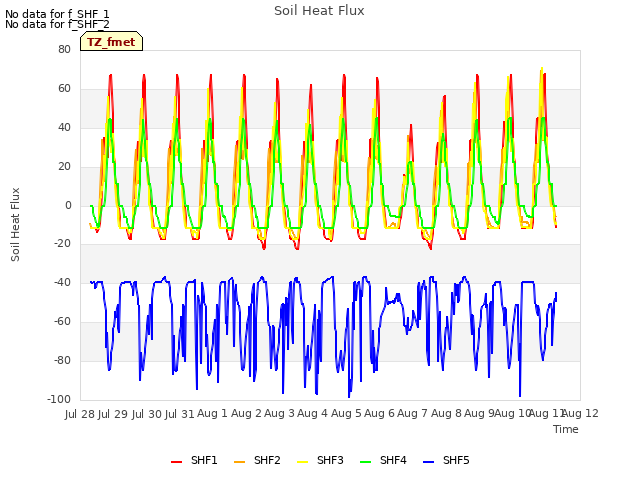Screen dimensions: 640x480
Task: Click the TZ_fmet annotation label
Action: click(111, 42)
